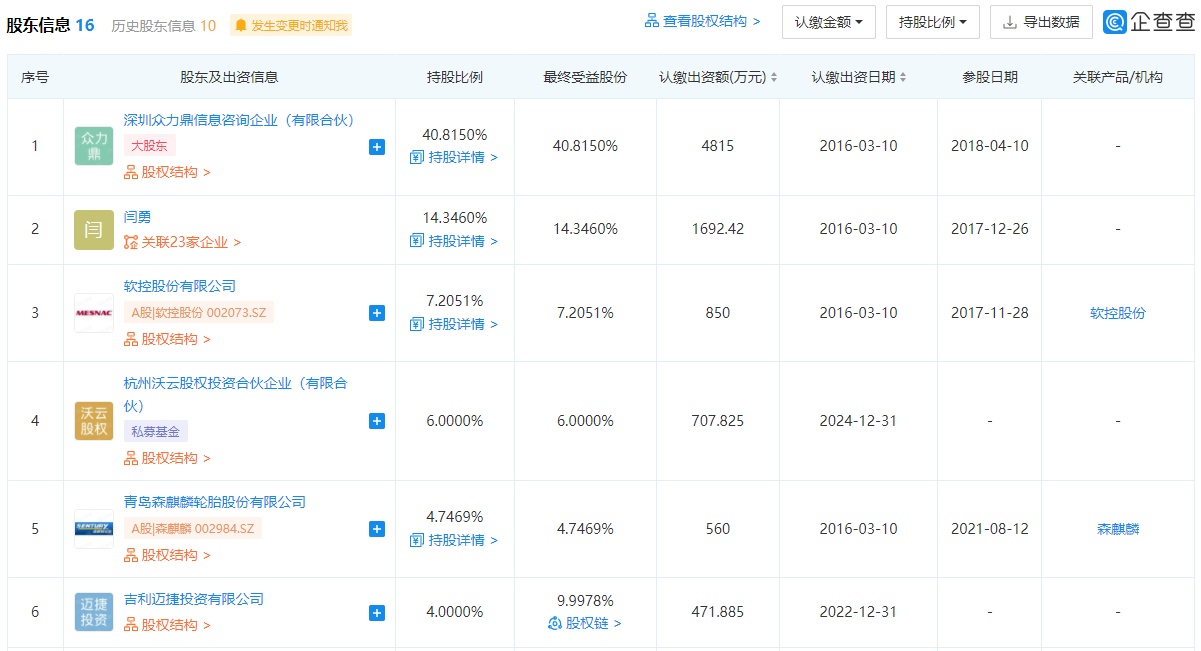
Task: Click the 沃云股权 company logo icon
Action: pos(94,421)
